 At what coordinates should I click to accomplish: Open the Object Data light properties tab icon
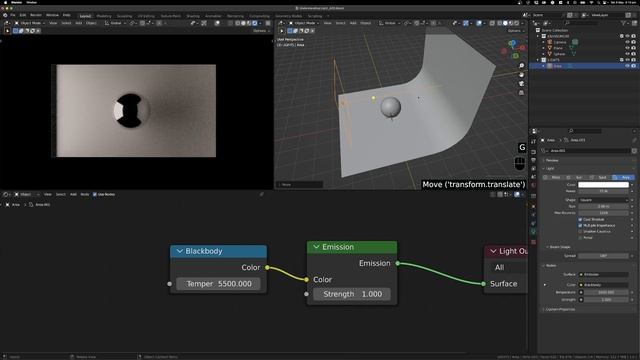[533, 232]
